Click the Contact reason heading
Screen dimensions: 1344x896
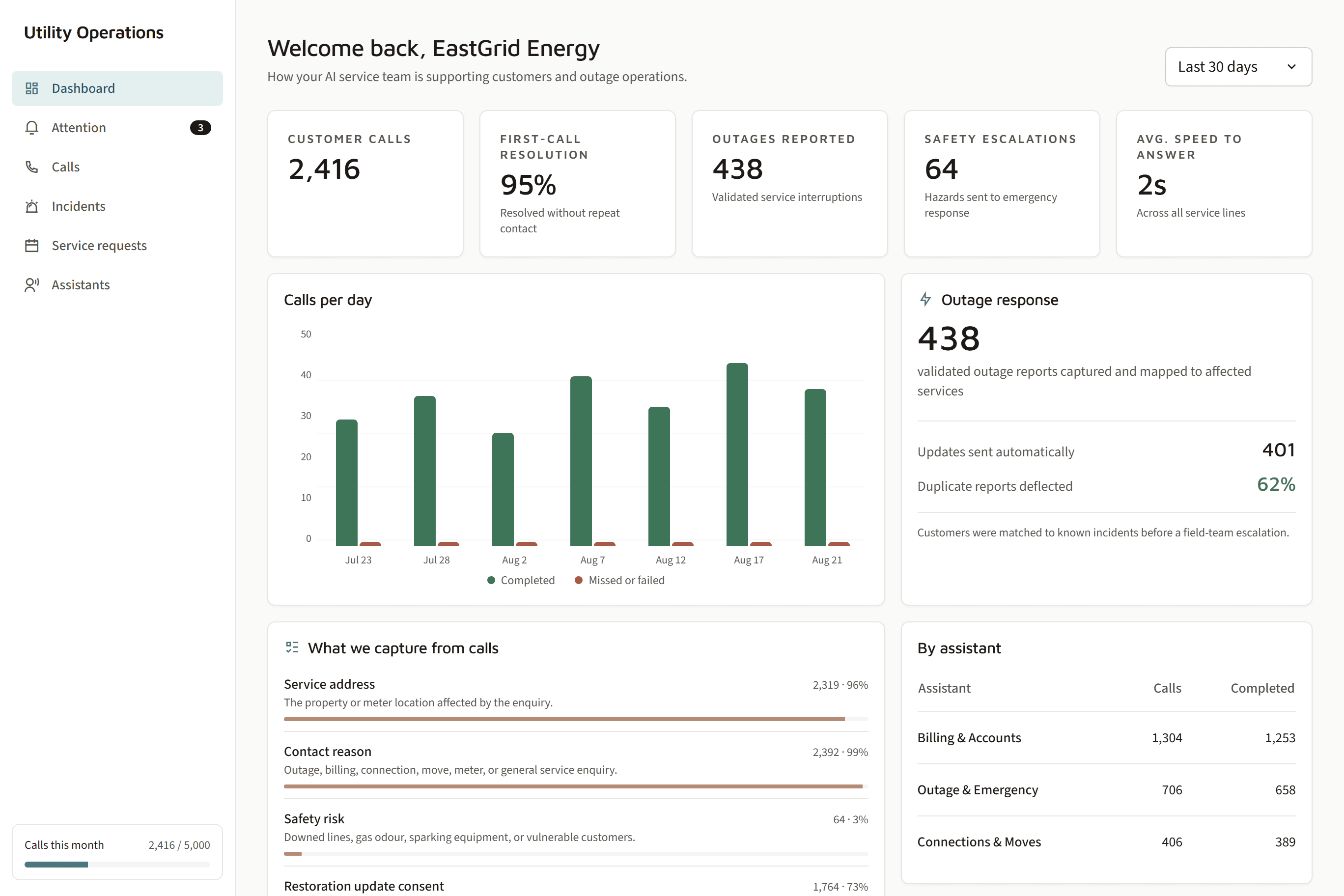328,752
